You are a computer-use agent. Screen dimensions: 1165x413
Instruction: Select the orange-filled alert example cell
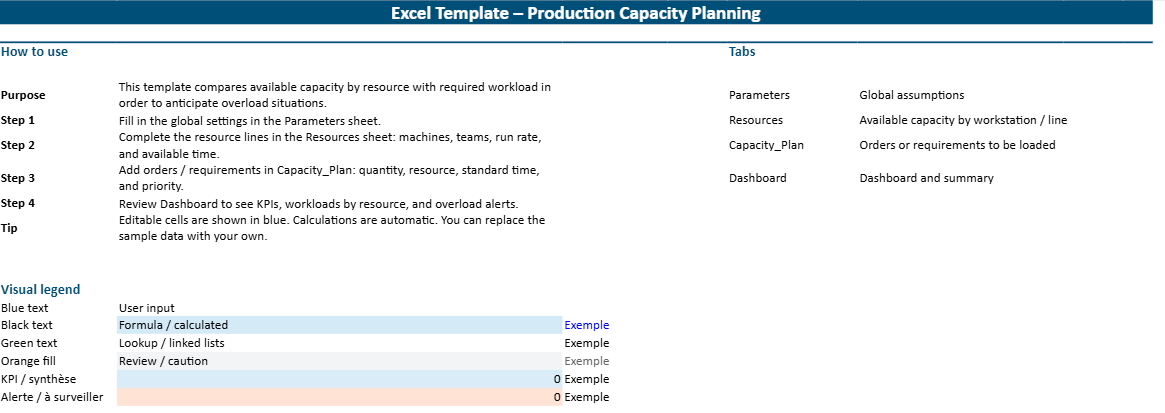338,397
